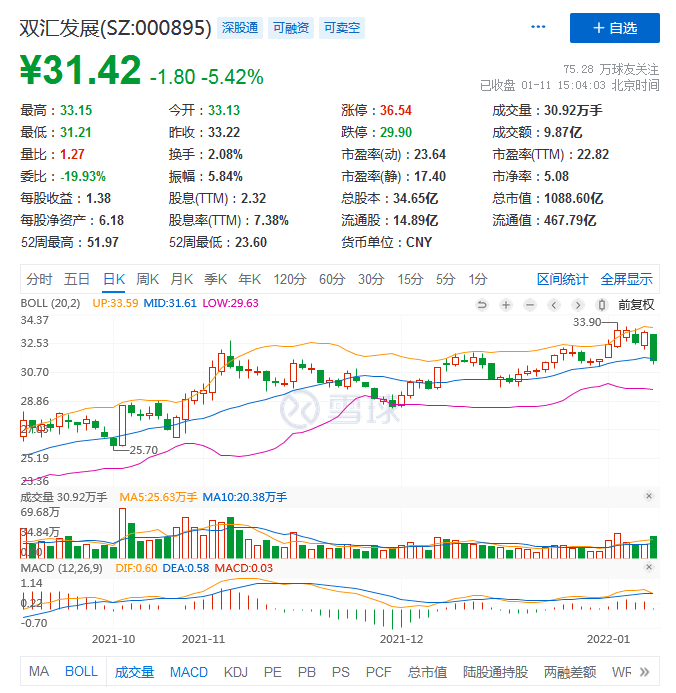The image size is (676, 693).
Task: Toggle the 两融差额 indicator
Action: pyautogui.click(x=570, y=672)
